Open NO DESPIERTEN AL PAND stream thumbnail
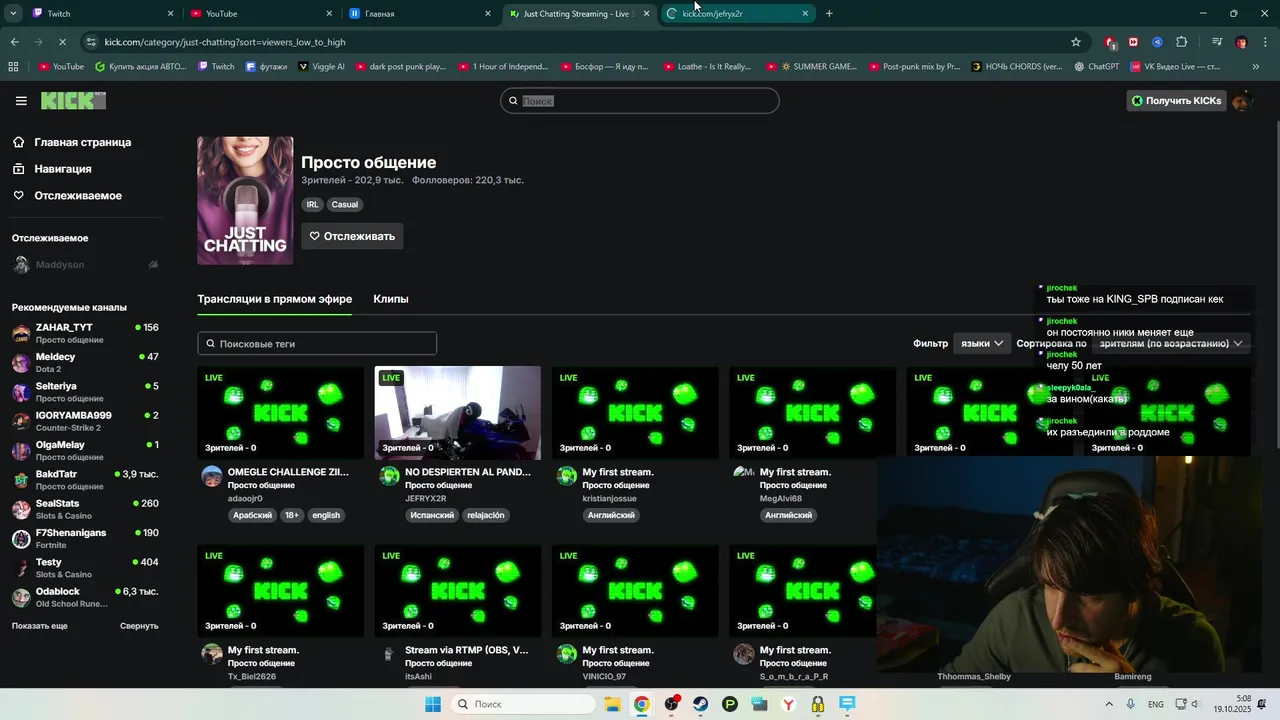 pyautogui.click(x=458, y=413)
